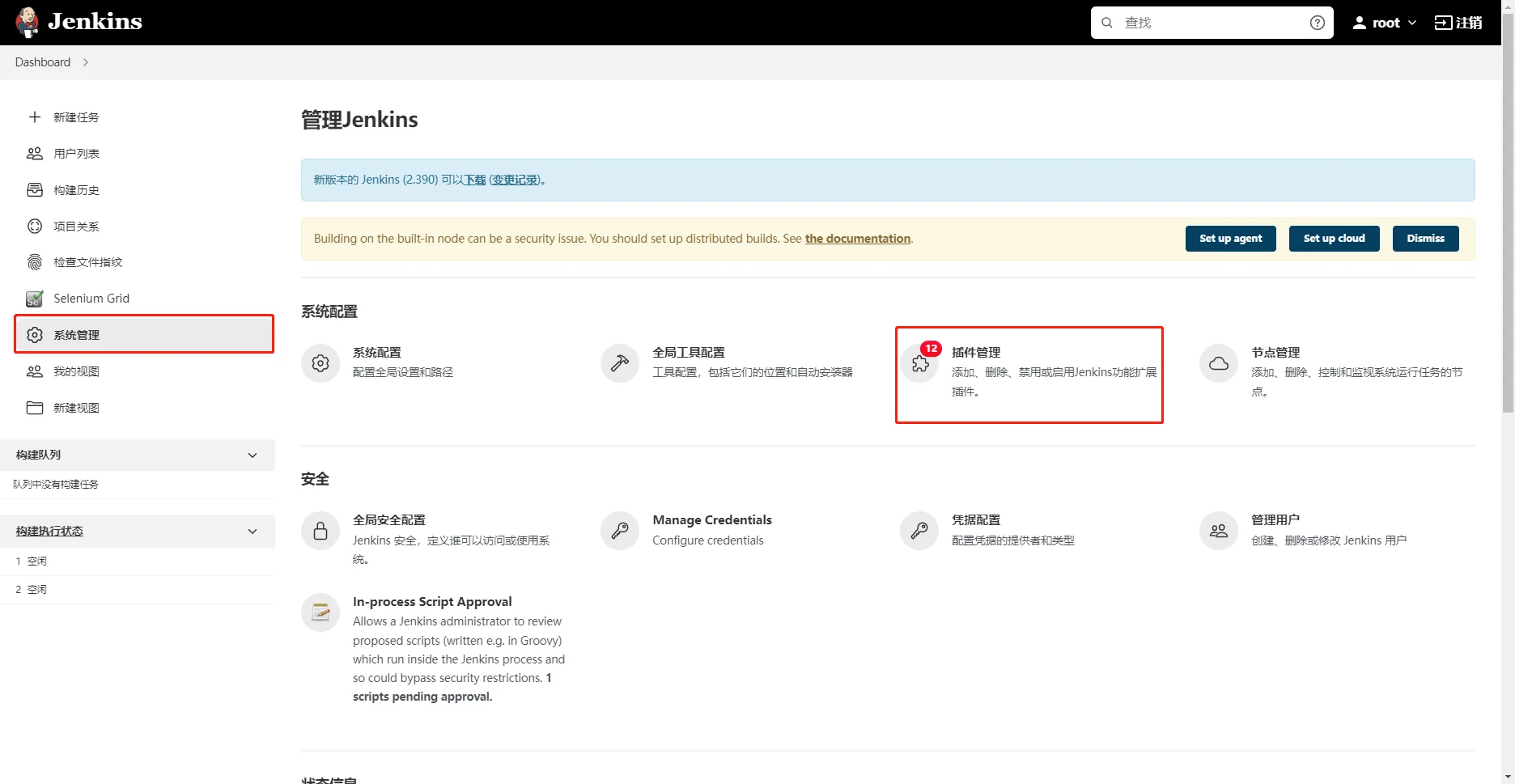The image size is (1515, 784).
Task: Collapse the 构建队列 panel chevron
Action: [252, 456]
